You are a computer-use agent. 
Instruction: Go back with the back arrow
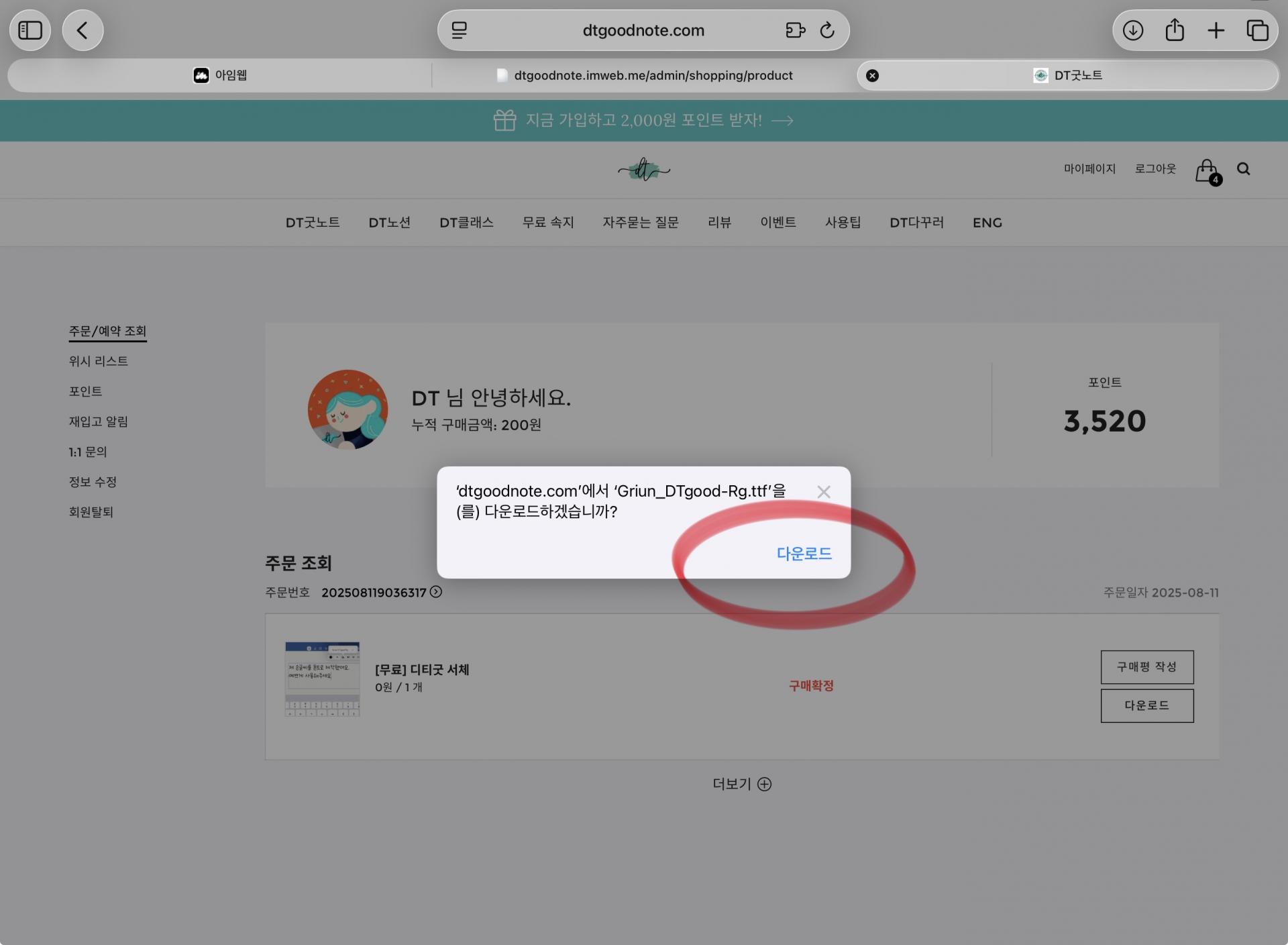click(x=83, y=30)
